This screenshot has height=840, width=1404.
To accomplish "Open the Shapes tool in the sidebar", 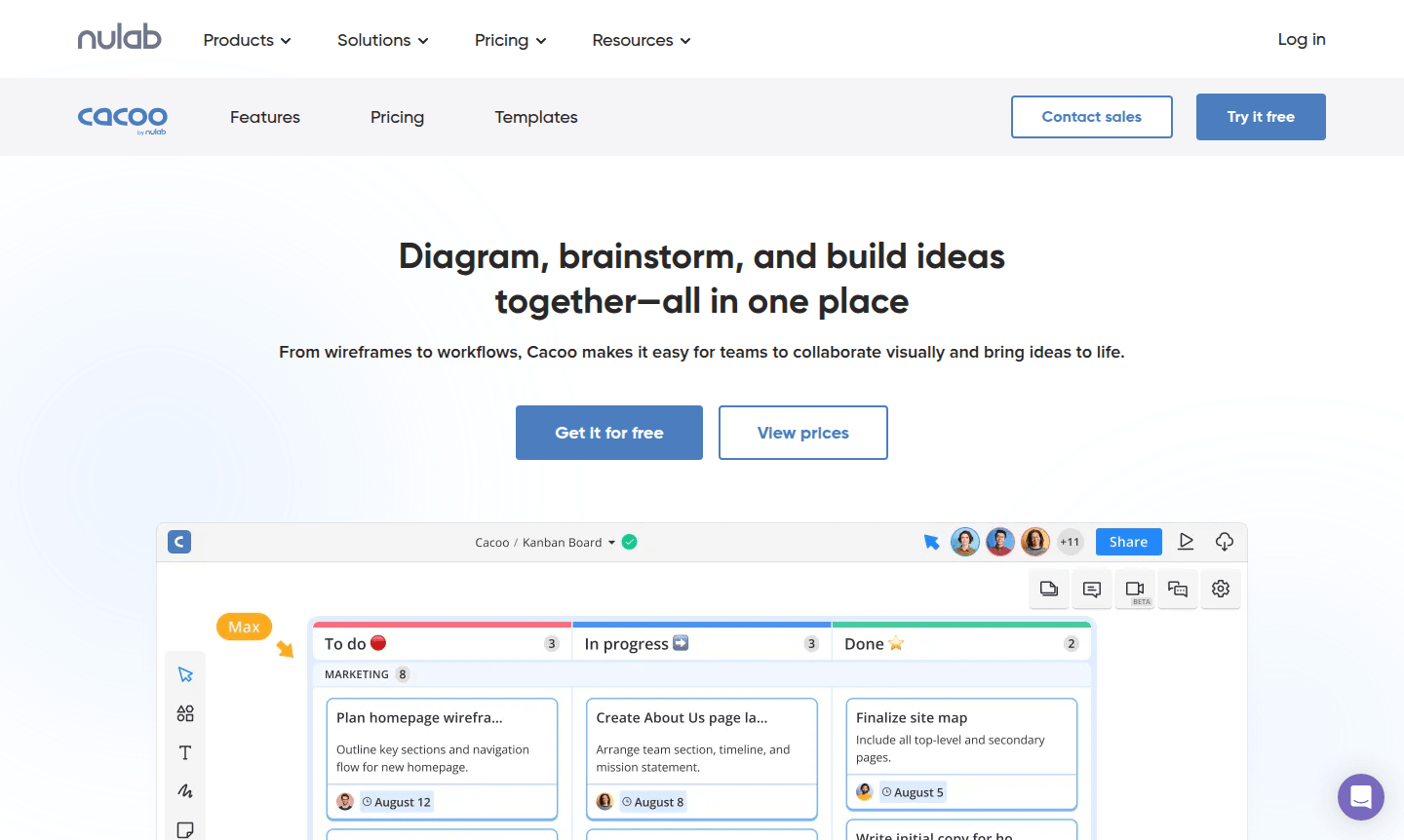I will (185, 712).
